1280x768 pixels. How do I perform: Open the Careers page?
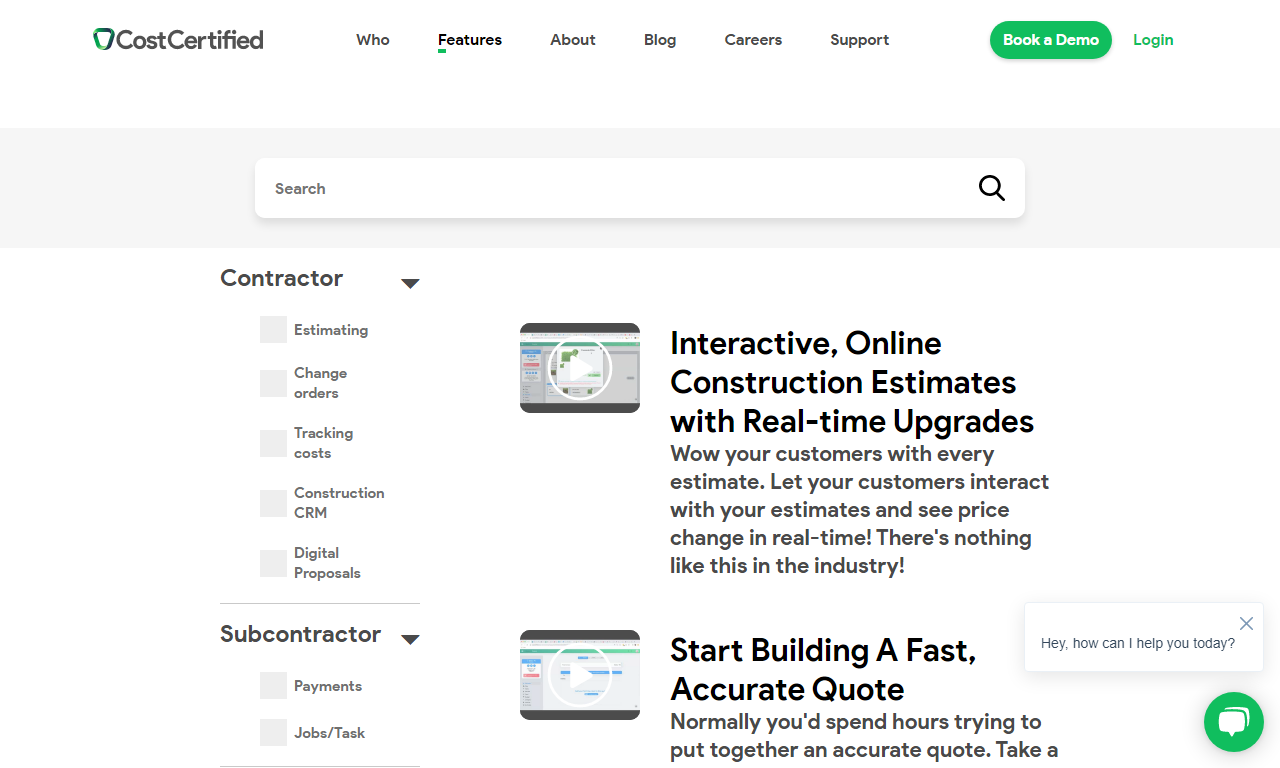pyautogui.click(x=753, y=40)
